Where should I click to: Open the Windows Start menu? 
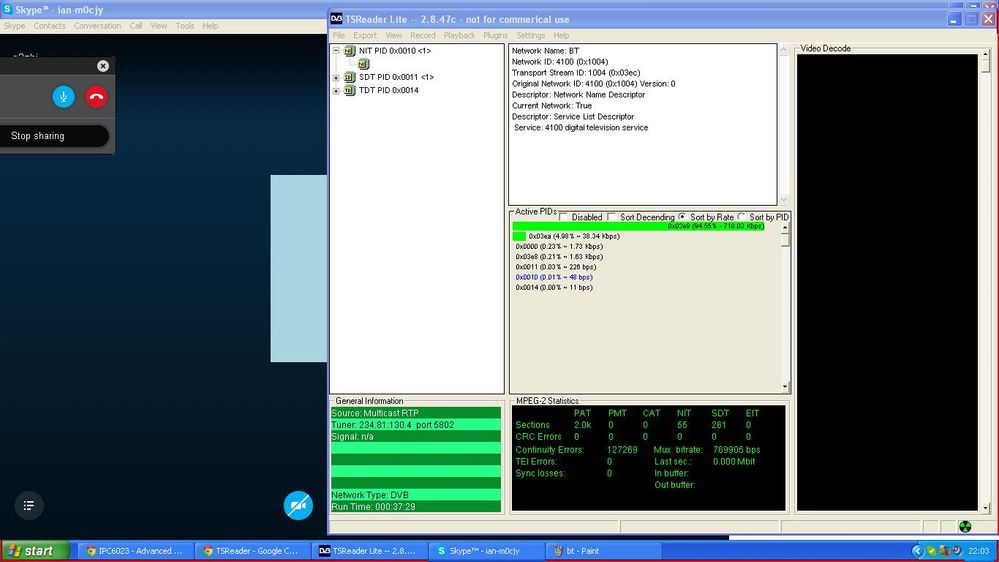pyautogui.click(x=35, y=551)
